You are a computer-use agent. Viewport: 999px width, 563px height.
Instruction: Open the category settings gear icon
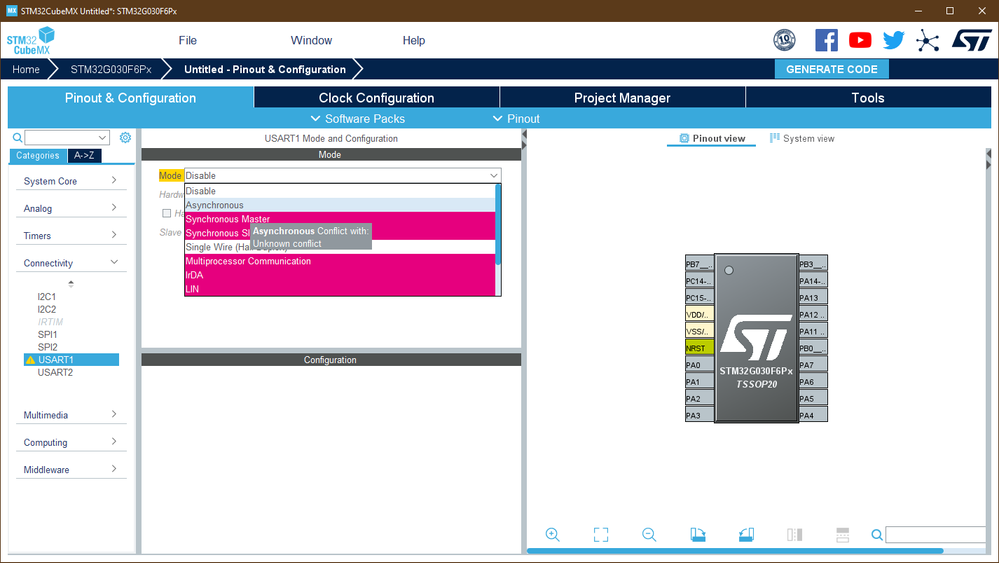(126, 138)
